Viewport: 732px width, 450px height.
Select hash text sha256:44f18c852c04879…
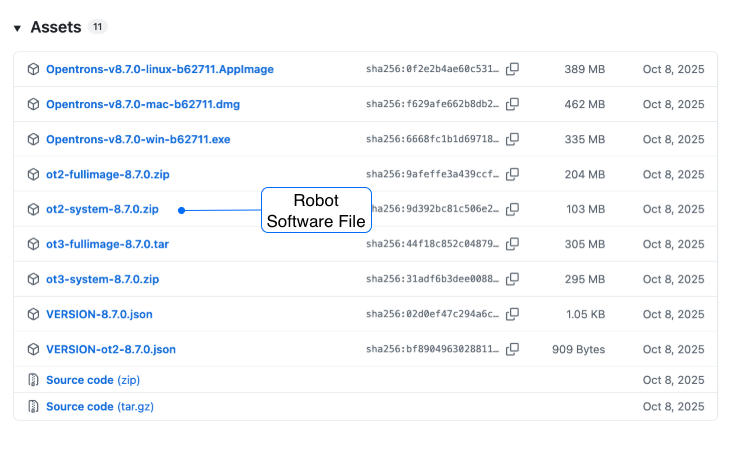tap(432, 244)
